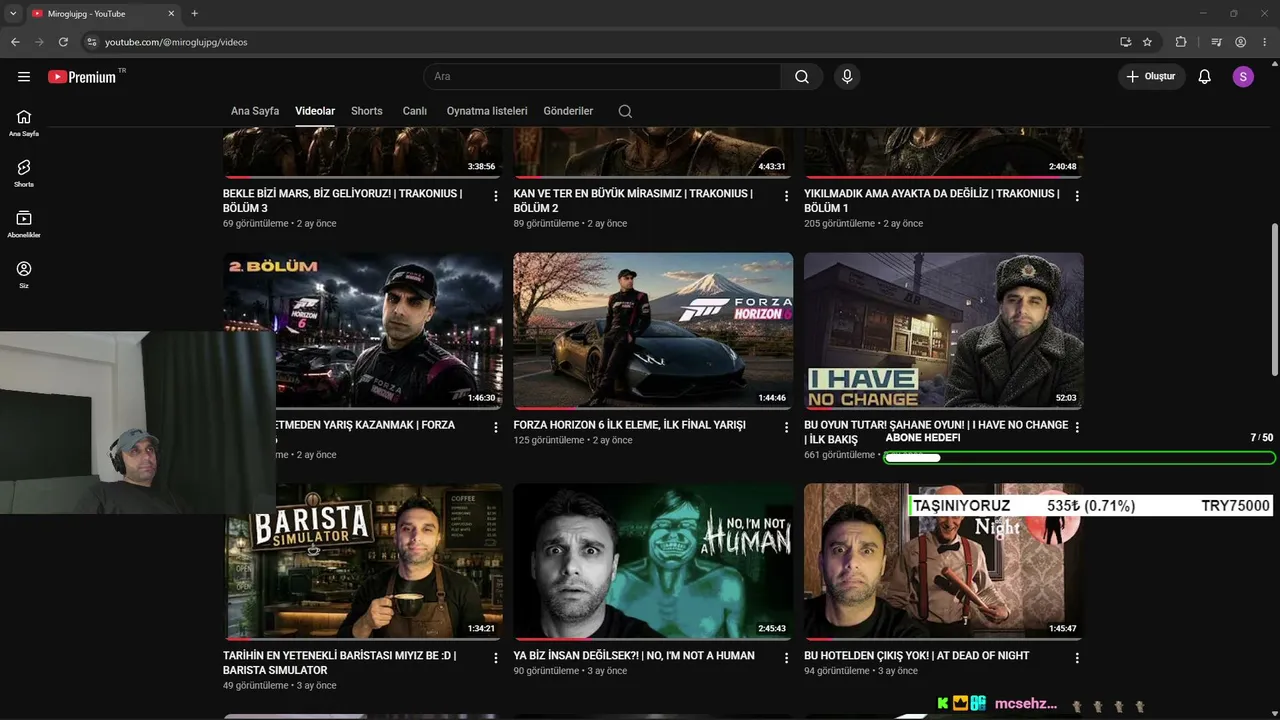Bookmark this page with the star
Screen dimensions: 1280x720
(x=1147, y=42)
